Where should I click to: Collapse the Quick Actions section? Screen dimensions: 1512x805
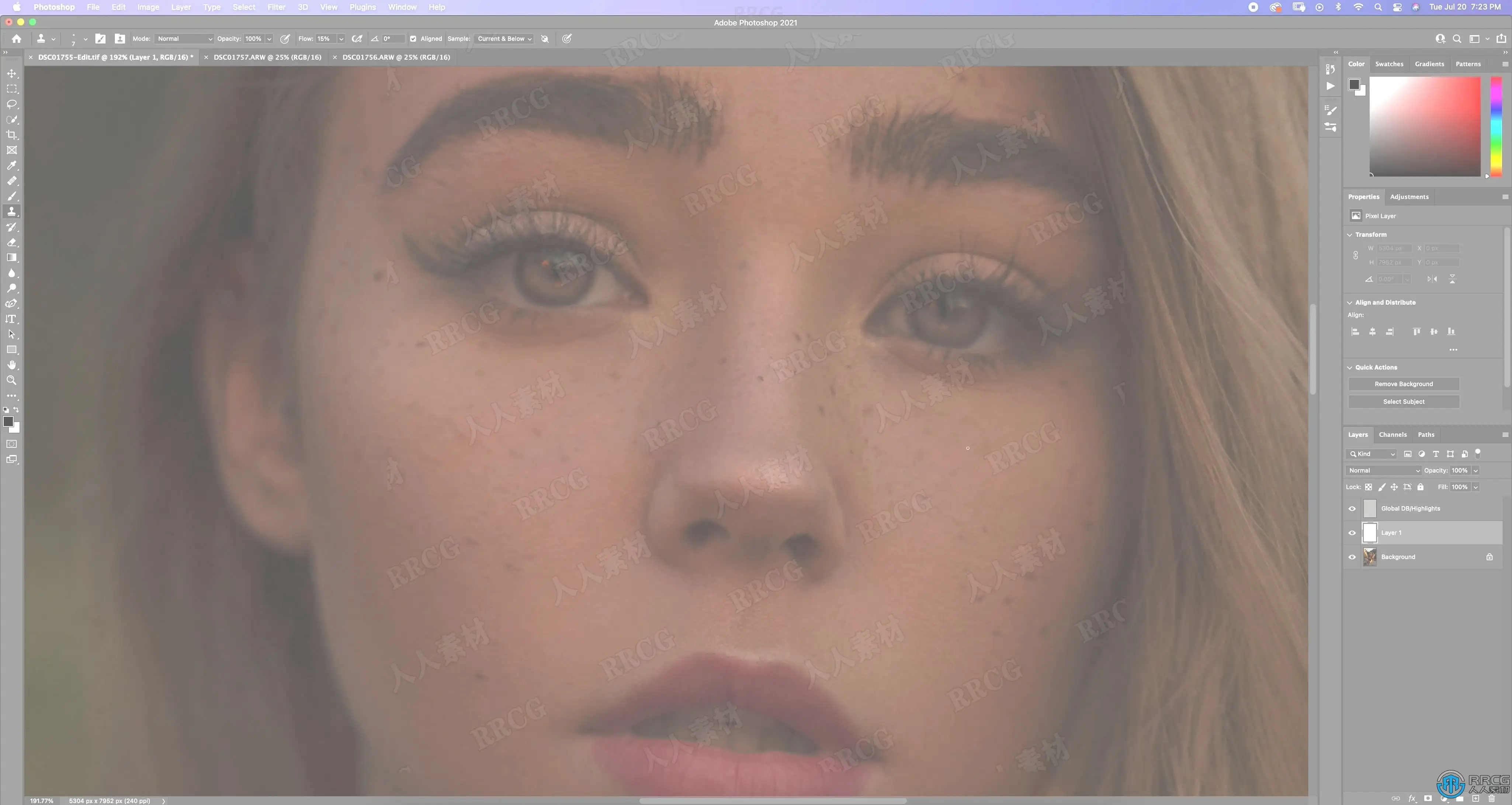[x=1349, y=367]
